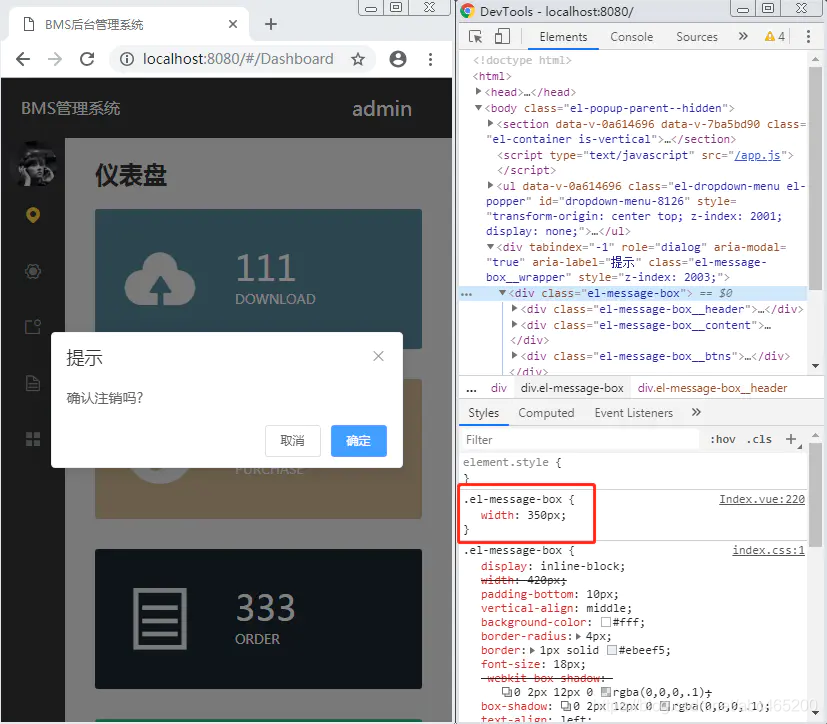Expand the el-message-box__btns node
Viewport: 827px width, 724px height.
[x=515, y=356]
